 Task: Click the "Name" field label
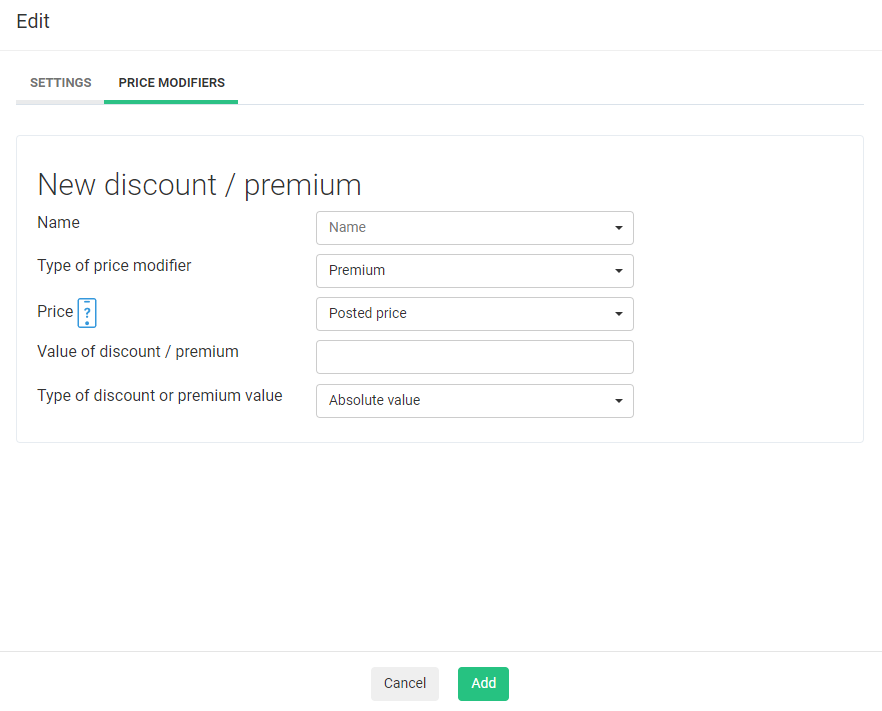[58, 222]
